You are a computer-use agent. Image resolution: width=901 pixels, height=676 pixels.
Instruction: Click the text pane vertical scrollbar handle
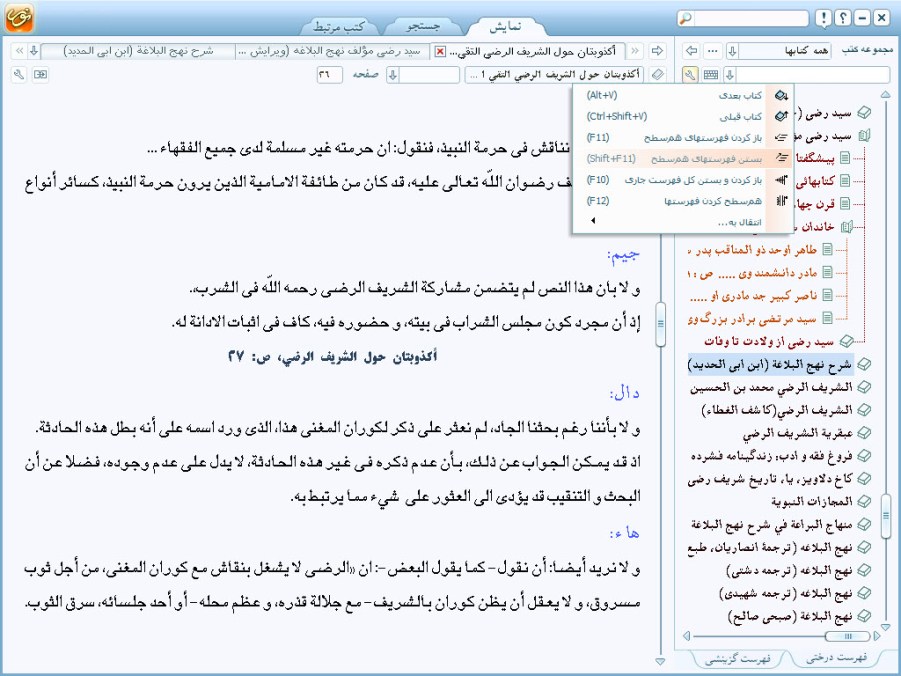(660, 324)
